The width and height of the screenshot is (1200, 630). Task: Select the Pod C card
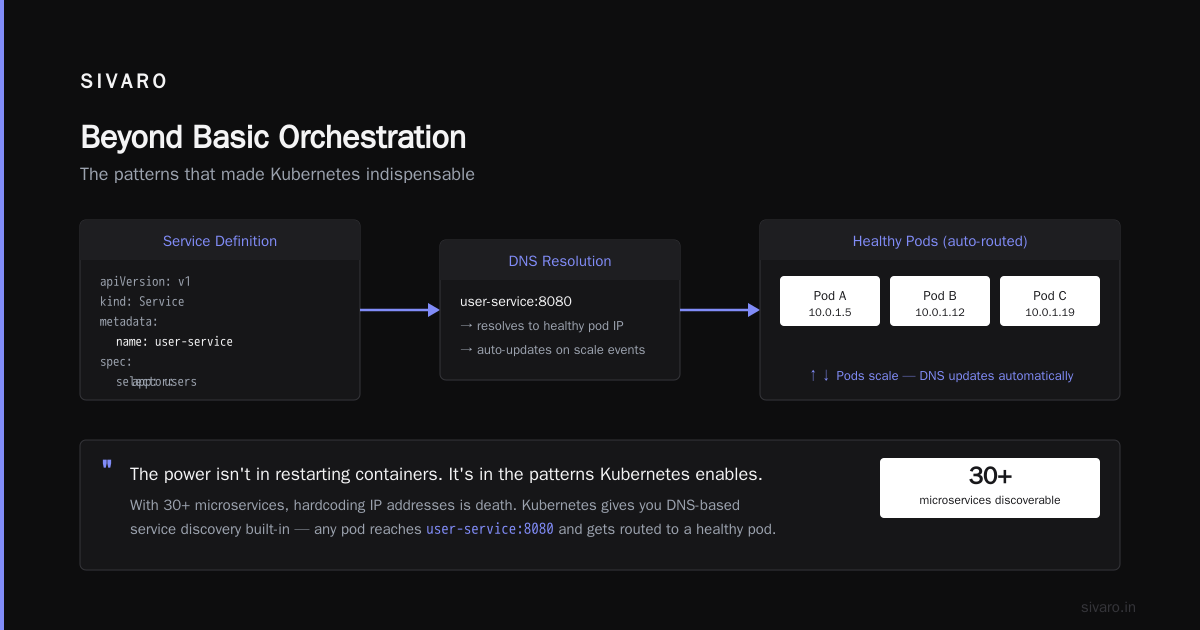coord(1050,301)
